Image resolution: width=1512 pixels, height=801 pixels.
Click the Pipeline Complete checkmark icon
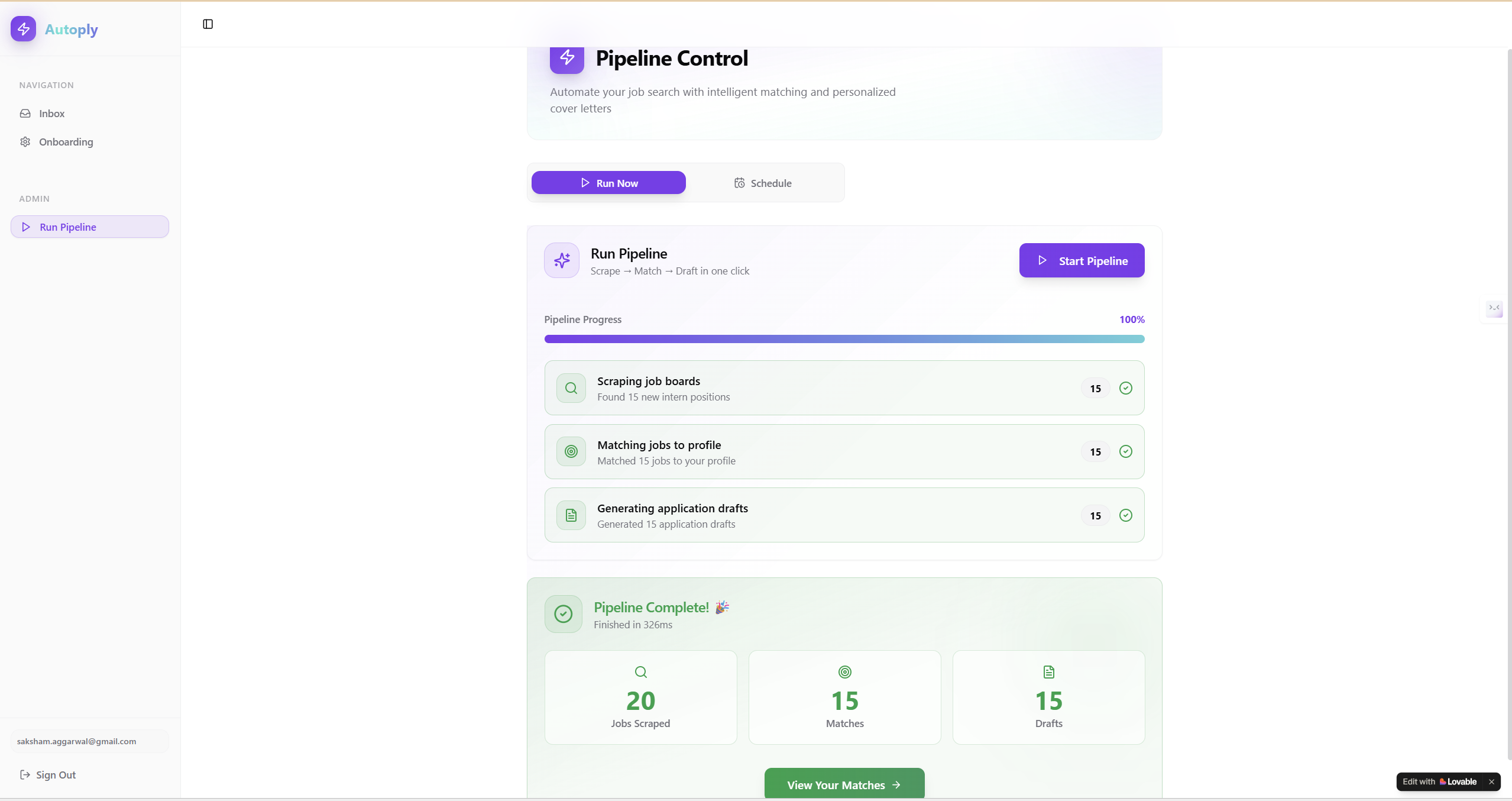click(563, 614)
